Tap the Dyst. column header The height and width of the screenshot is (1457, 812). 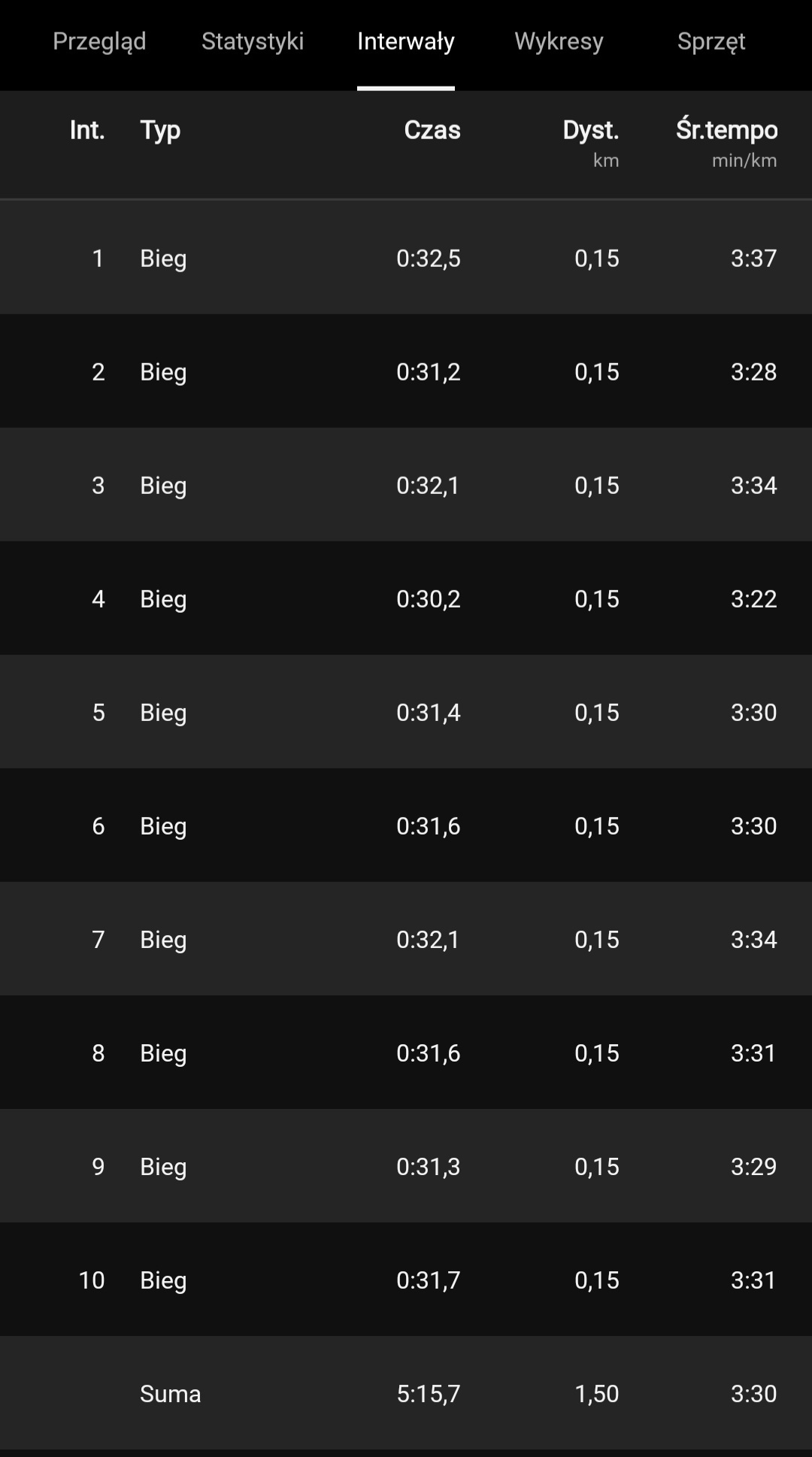(x=591, y=130)
